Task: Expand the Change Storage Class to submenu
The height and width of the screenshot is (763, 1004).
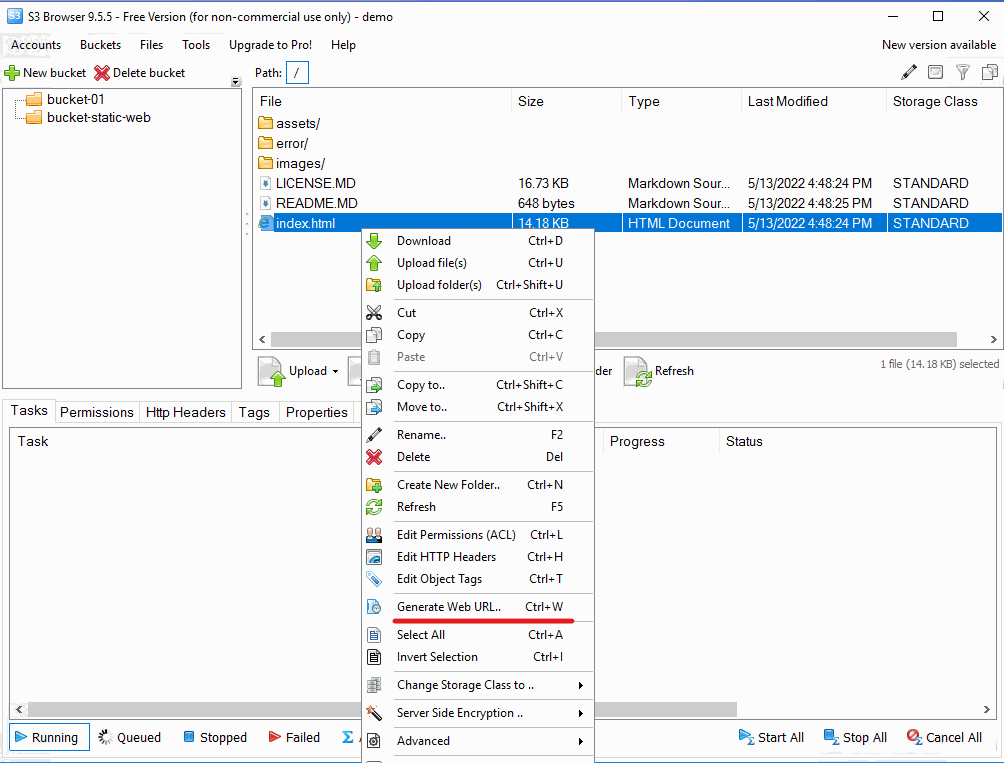Action: point(581,686)
